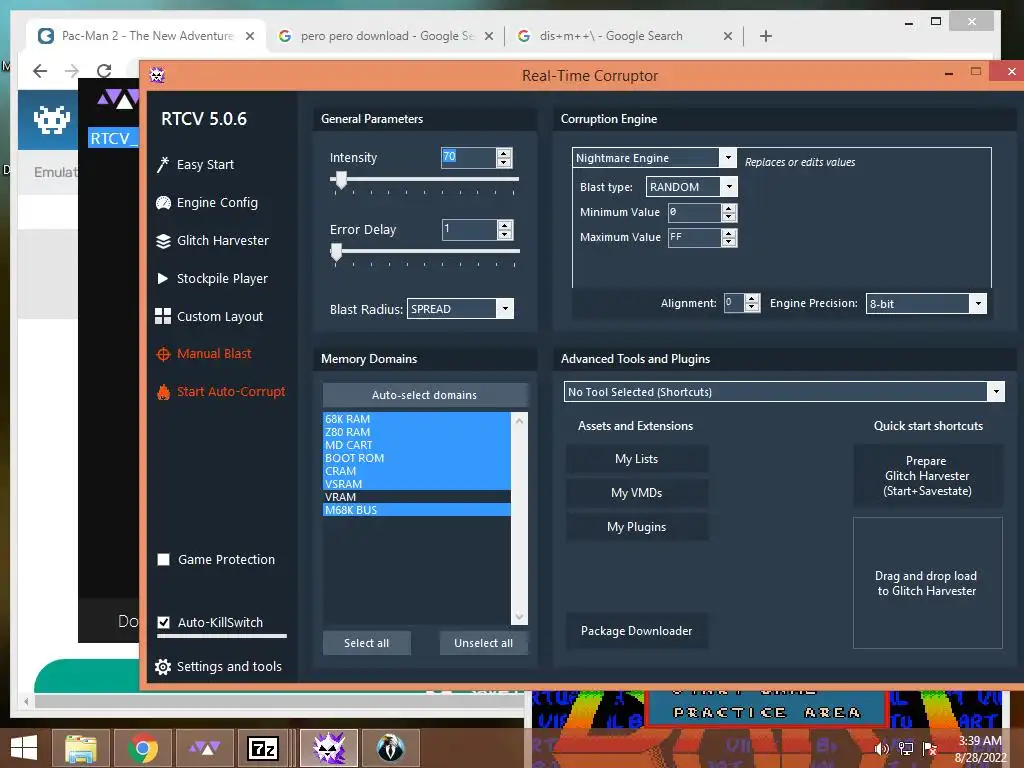Switch to RTCV taskbar icon

coord(328,748)
